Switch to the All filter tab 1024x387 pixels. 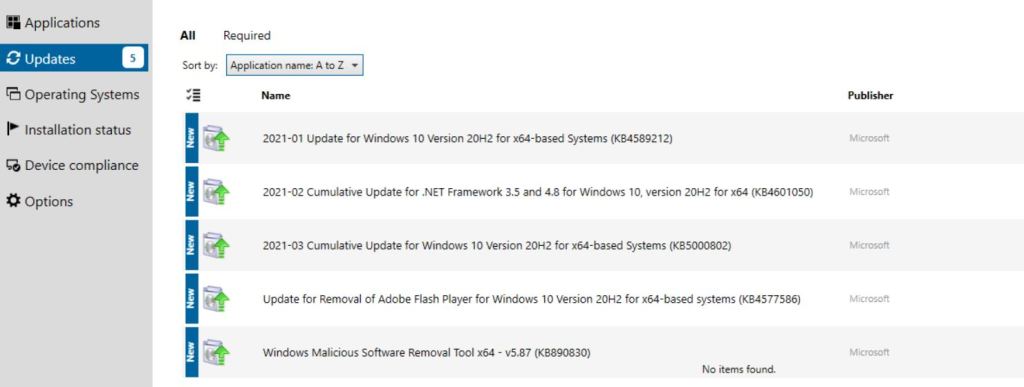187,36
